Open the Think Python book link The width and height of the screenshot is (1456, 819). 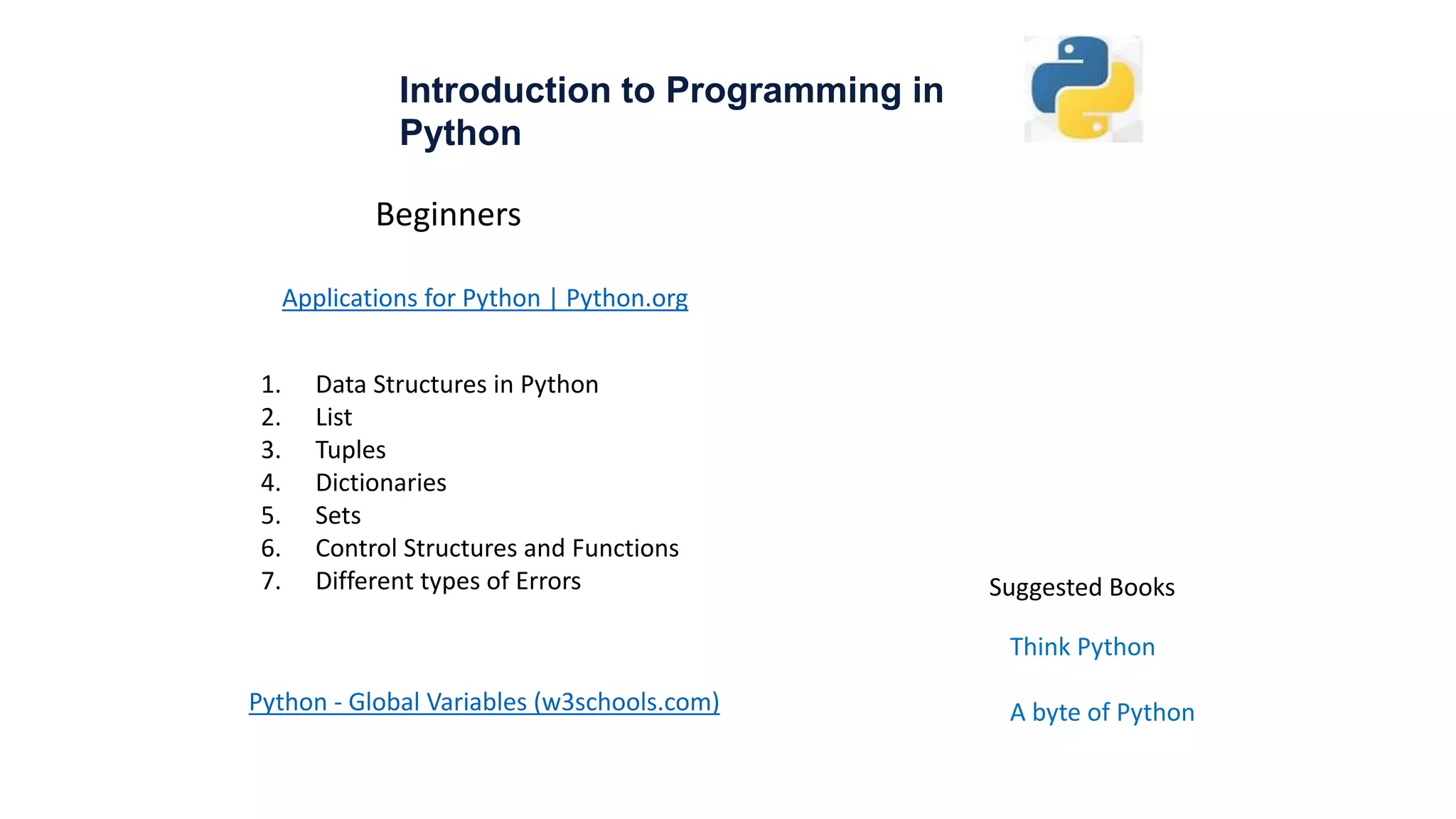coord(1082,647)
